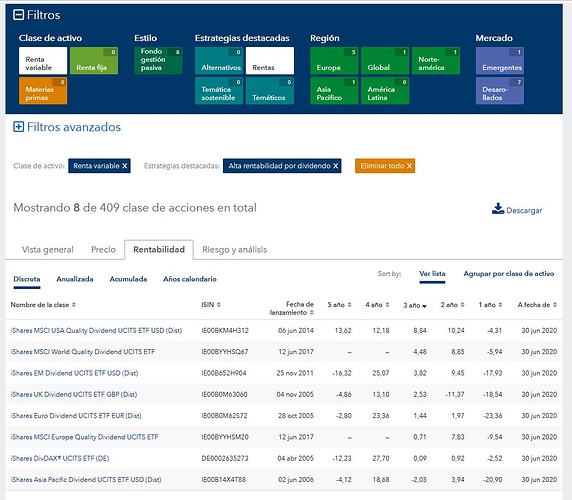Open the Rentabilidad tab
This screenshot has height=500, width=572.
(x=159, y=249)
